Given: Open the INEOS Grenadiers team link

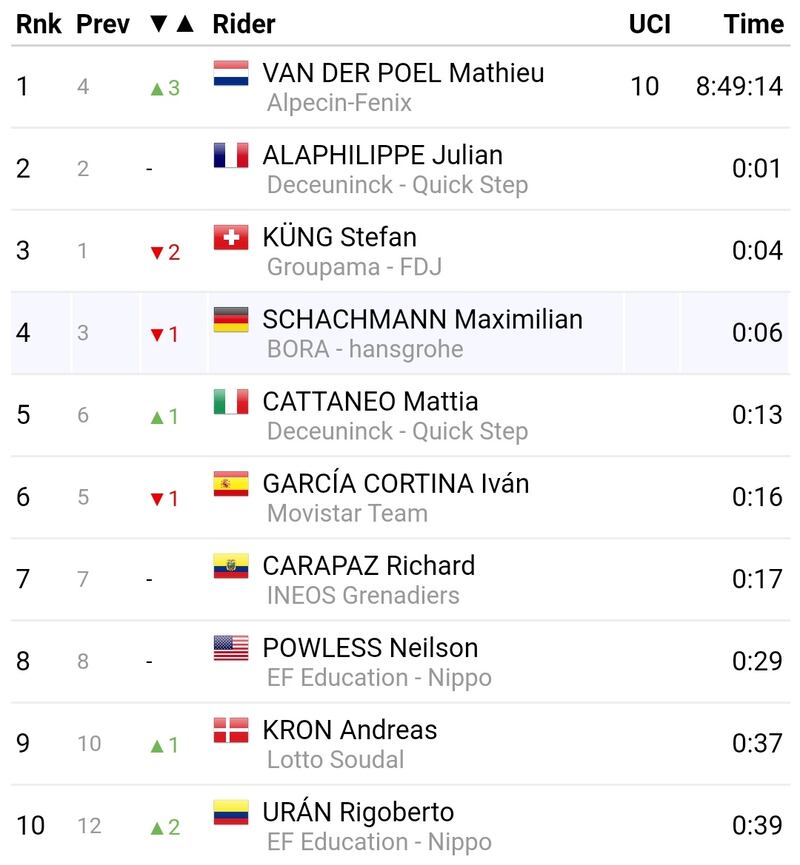Looking at the screenshot, I should [x=363, y=595].
